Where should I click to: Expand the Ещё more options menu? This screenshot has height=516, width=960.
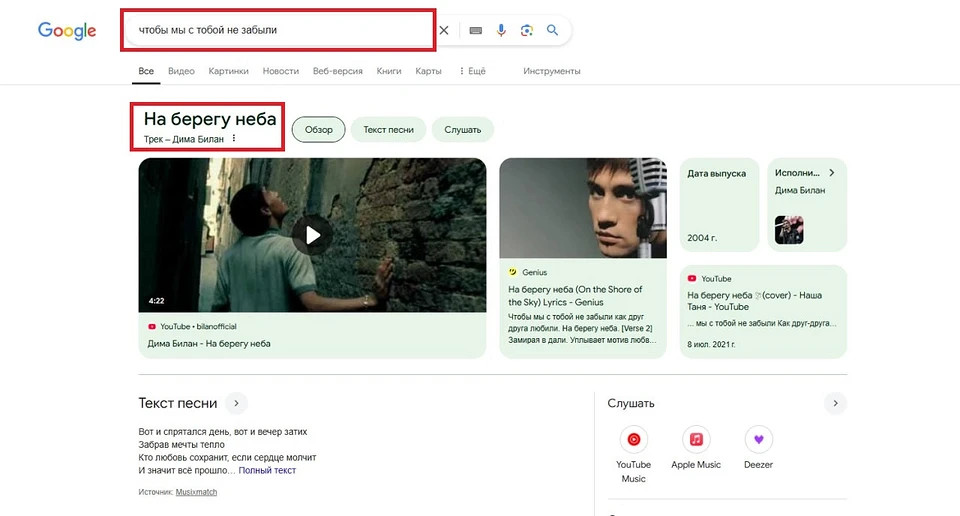472,71
